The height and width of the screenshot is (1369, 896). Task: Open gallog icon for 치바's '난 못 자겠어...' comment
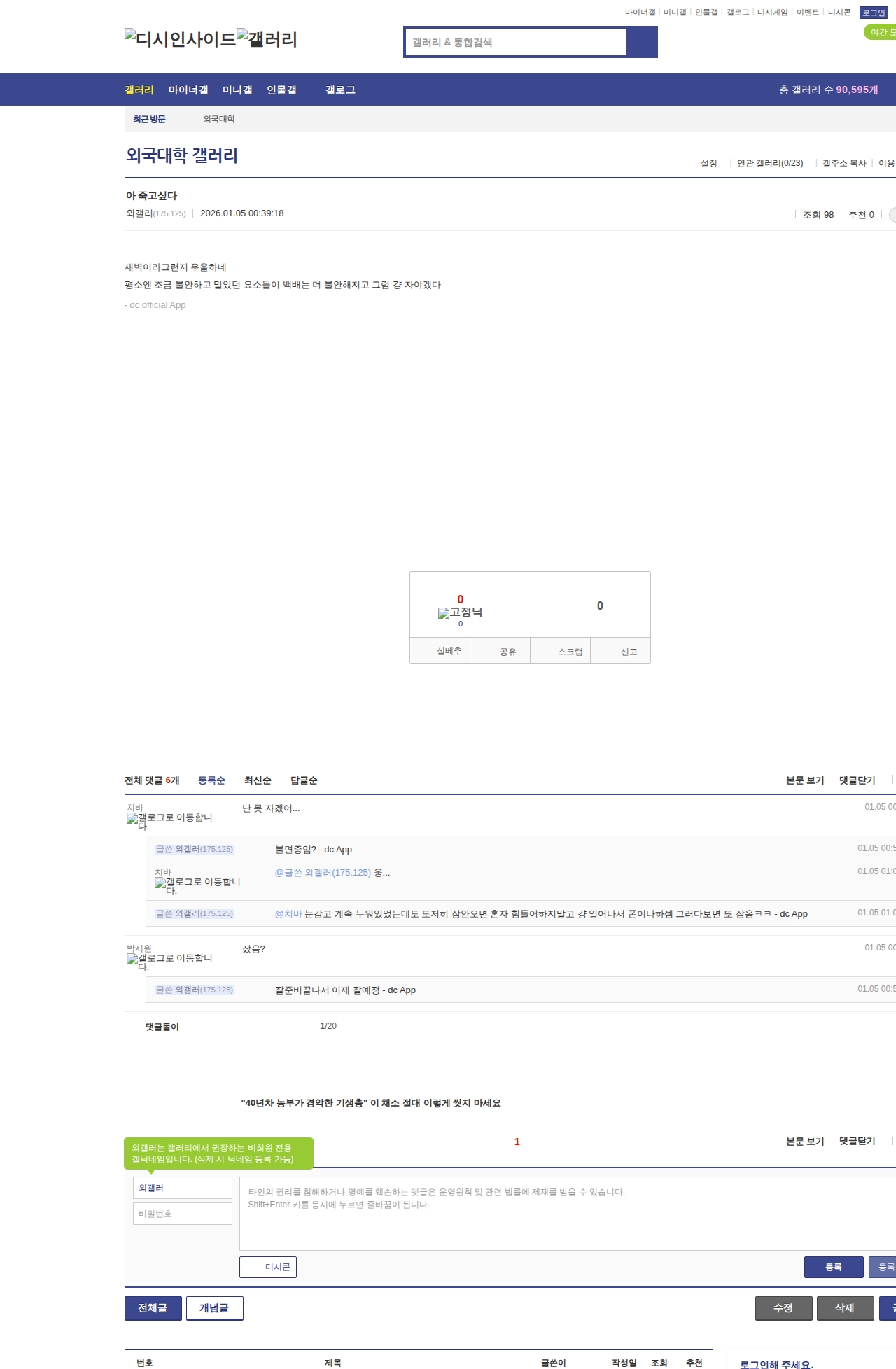pos(169,822)
